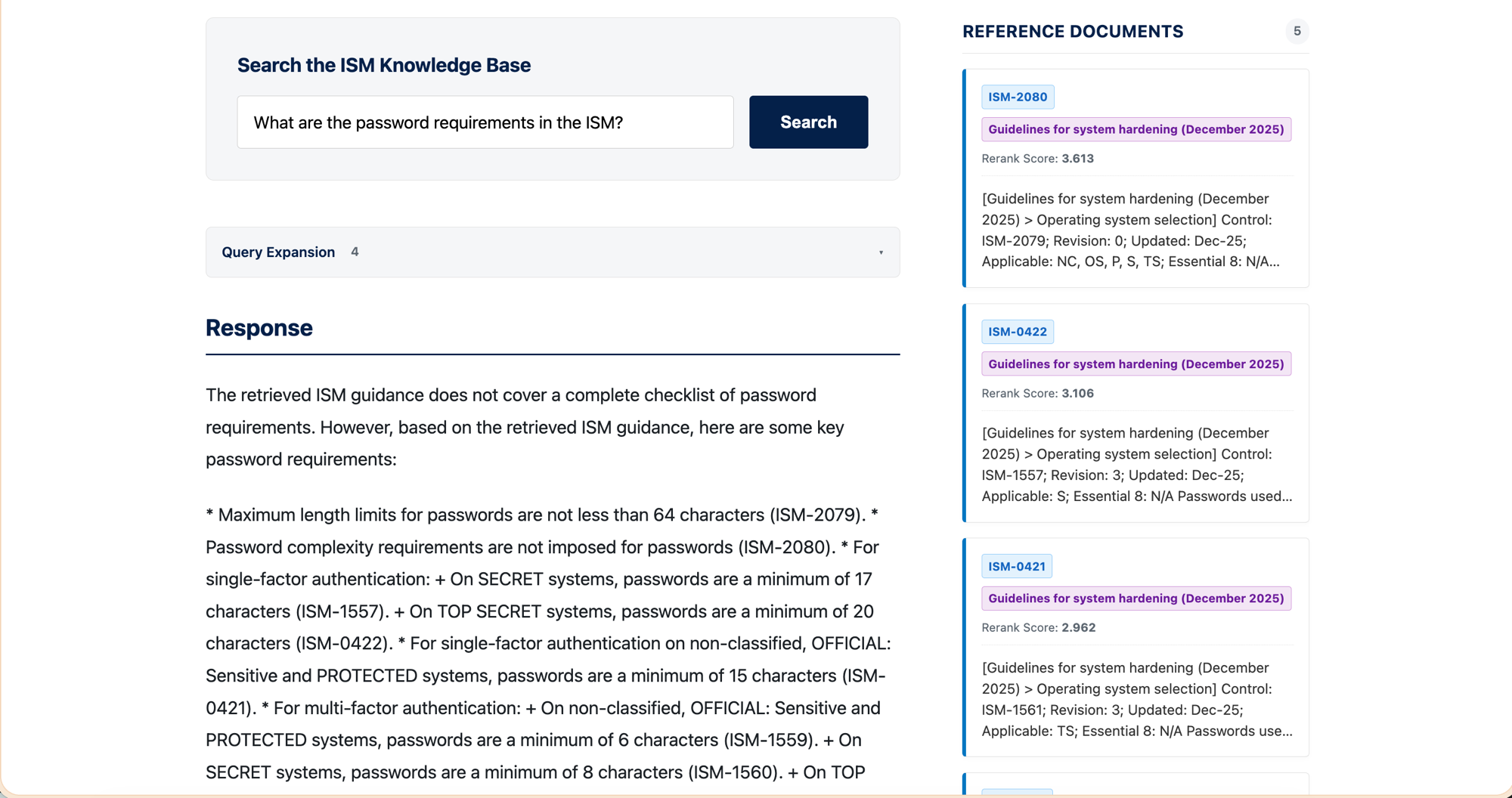The width and height of the screenshot is (1512, 798).
Task: Click the Search the ISM Knowledge Base title
Action: [384, 65]
